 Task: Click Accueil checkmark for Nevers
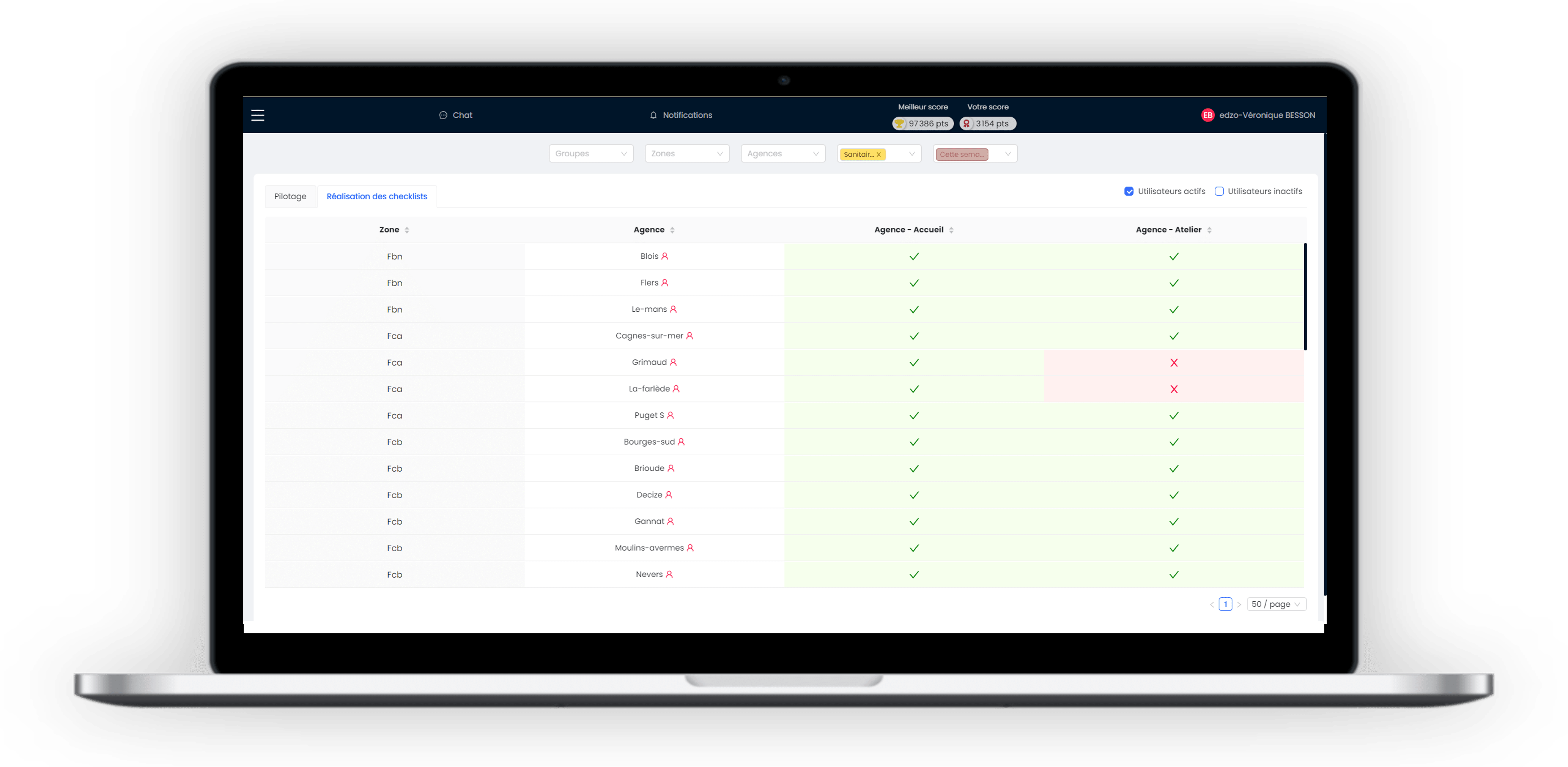(914, 574)
